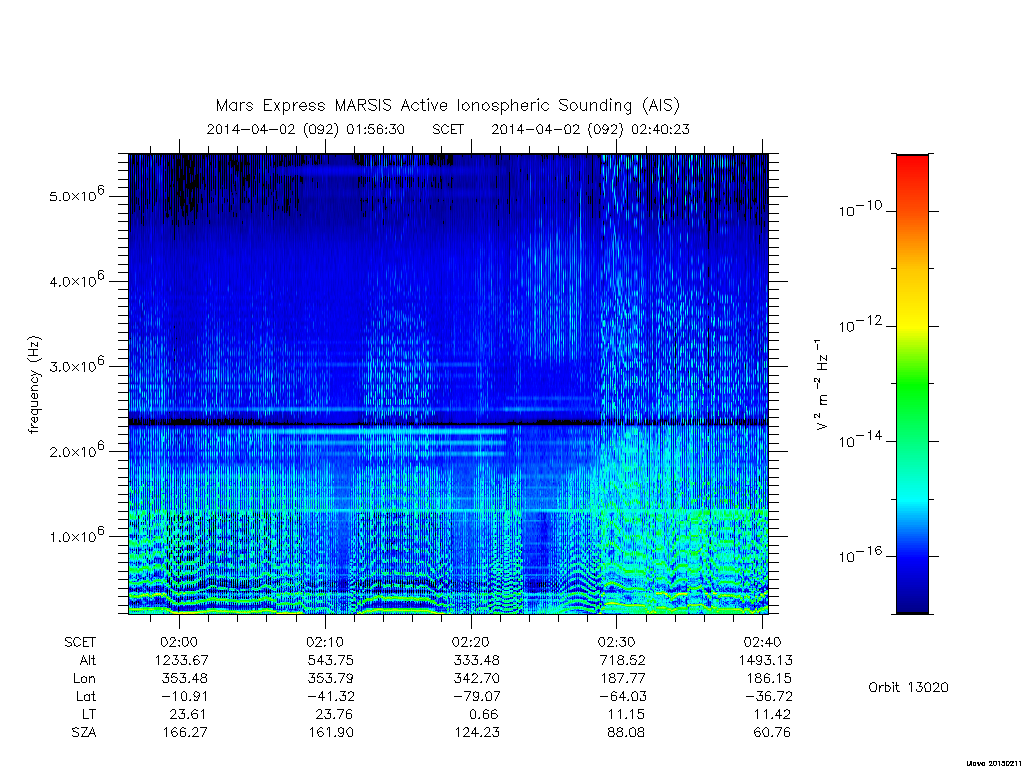The width and height of the screenshot is (1024, 768).
Task: Click the 1.0x10^6 frequency tick label
Action: point(76,536)
